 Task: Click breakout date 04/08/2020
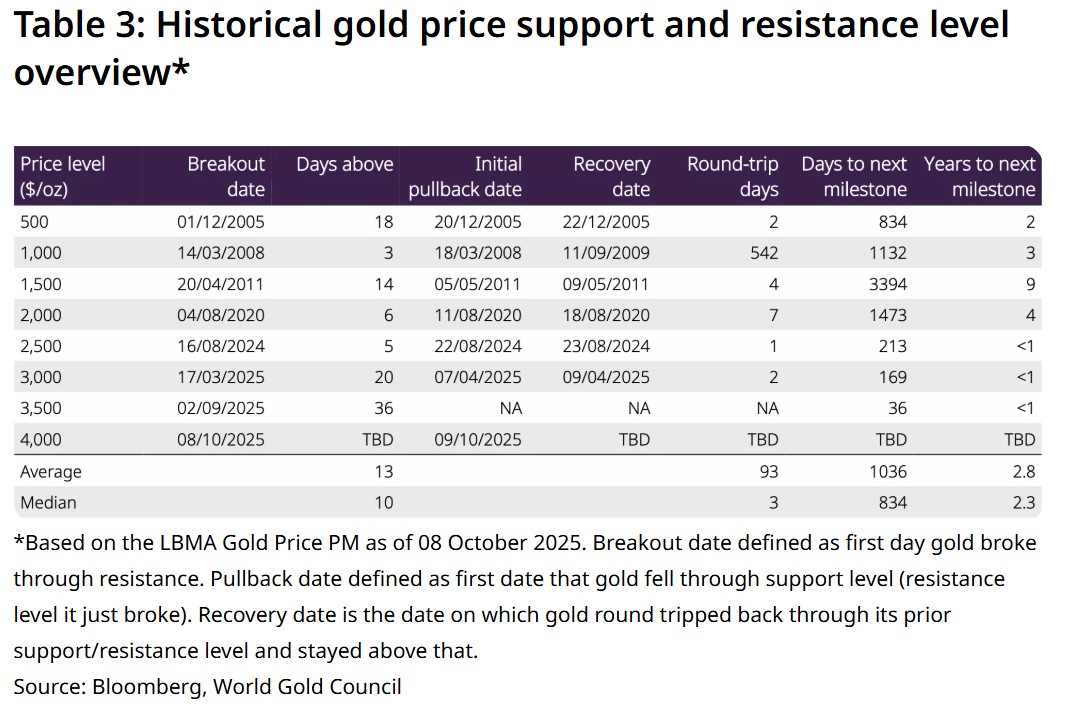click(x=221, y=315)
